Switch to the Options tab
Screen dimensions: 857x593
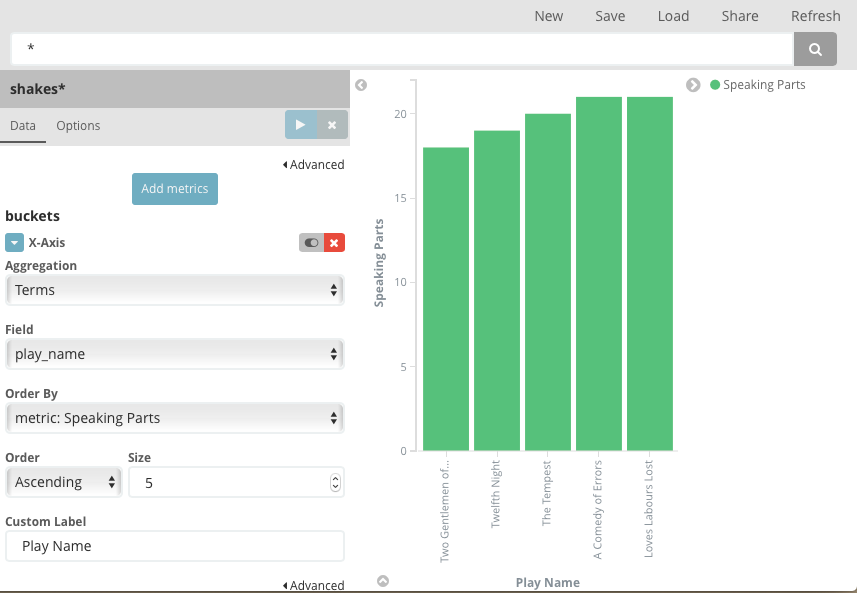point(78,125)
